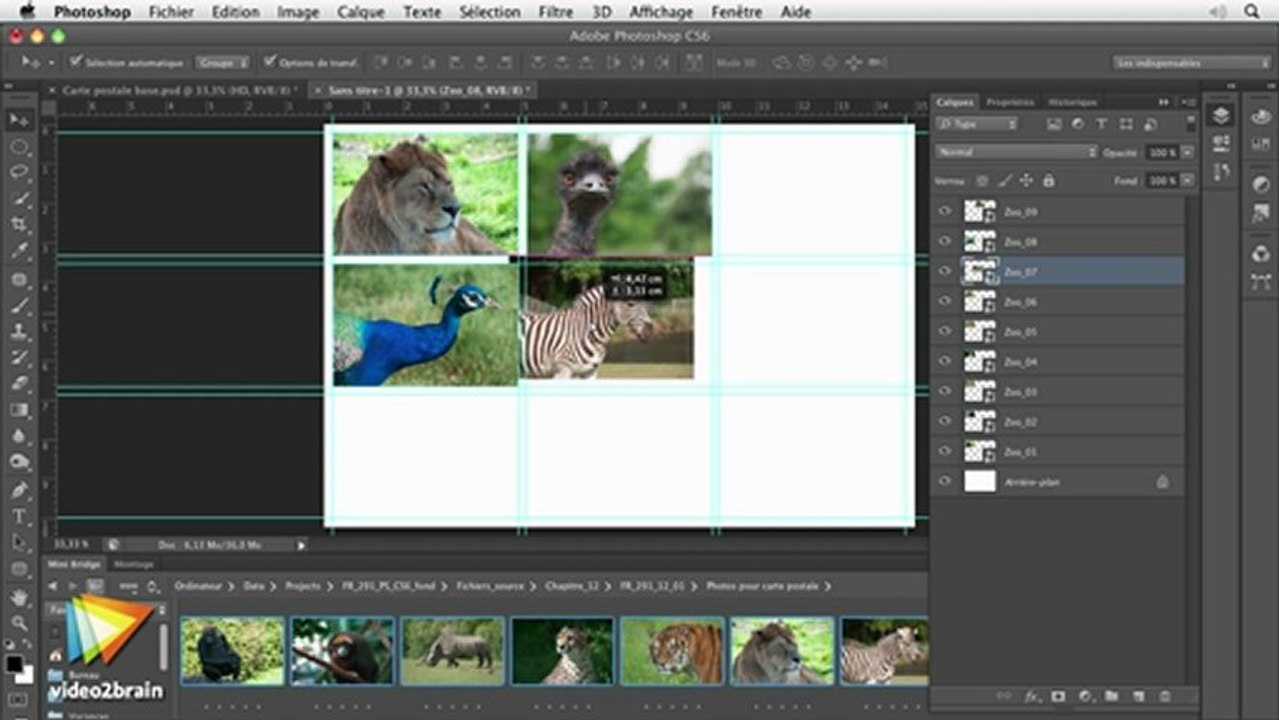The image size is (1279, 720).
Task: Switch to the Historique tab
Action: 1072,102
